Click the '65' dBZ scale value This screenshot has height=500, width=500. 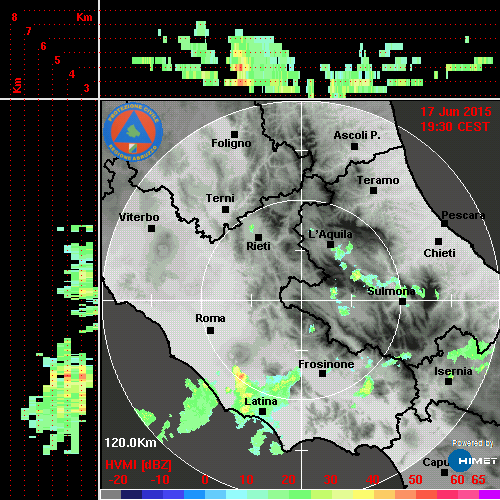pyautogui.click(x=478, y=480)
